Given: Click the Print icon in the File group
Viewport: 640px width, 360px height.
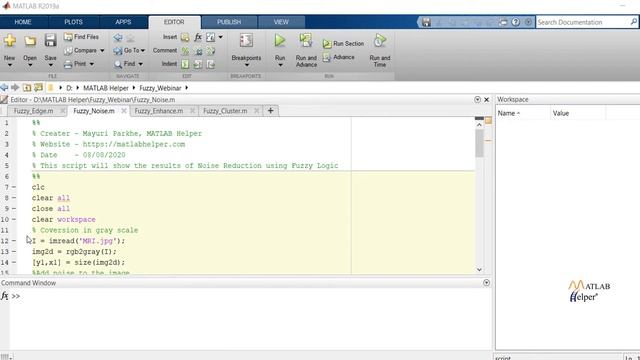Looking at the screenshot, I should (68, 64).
